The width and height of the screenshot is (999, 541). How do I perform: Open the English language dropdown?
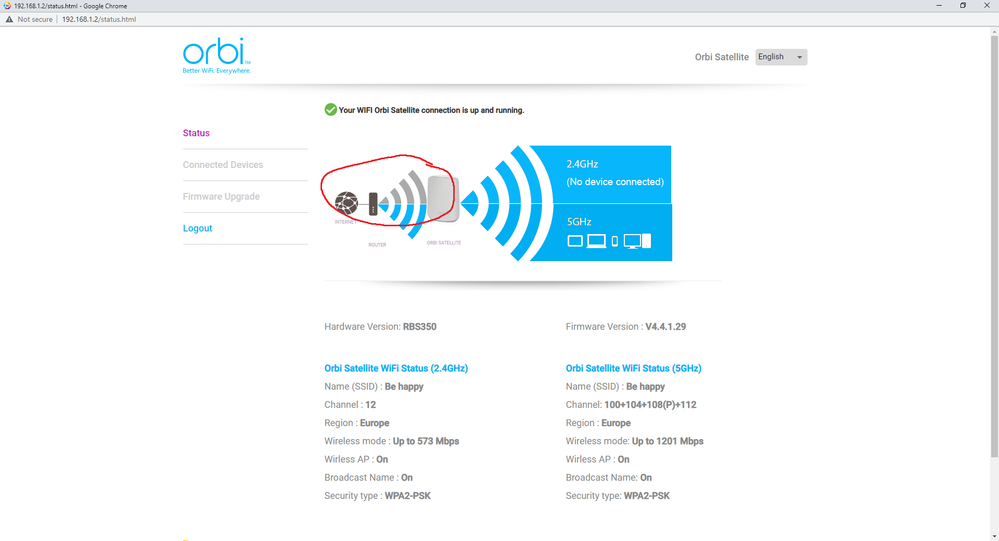781,57
